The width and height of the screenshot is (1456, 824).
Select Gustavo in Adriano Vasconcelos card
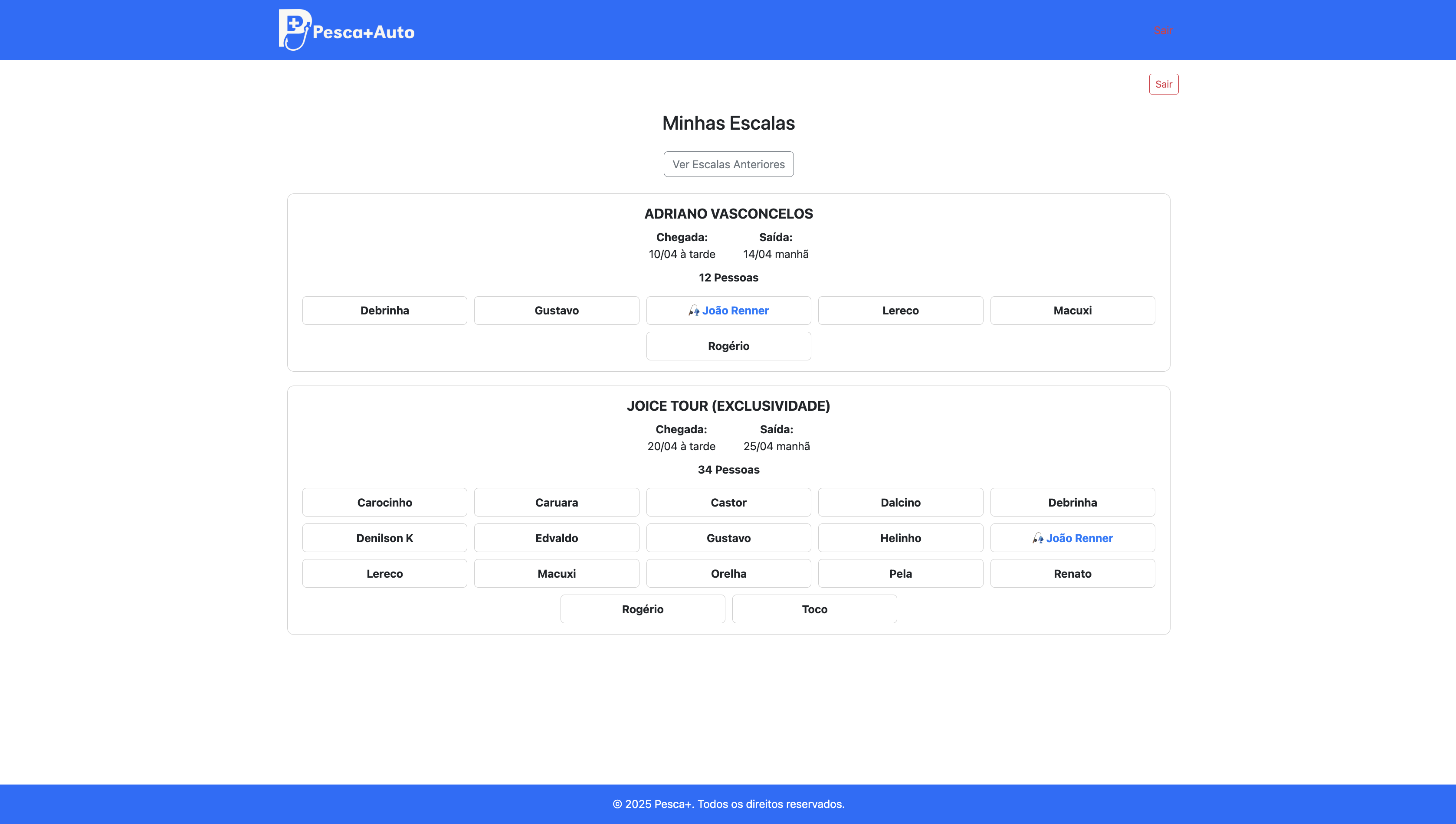point(556,311)
